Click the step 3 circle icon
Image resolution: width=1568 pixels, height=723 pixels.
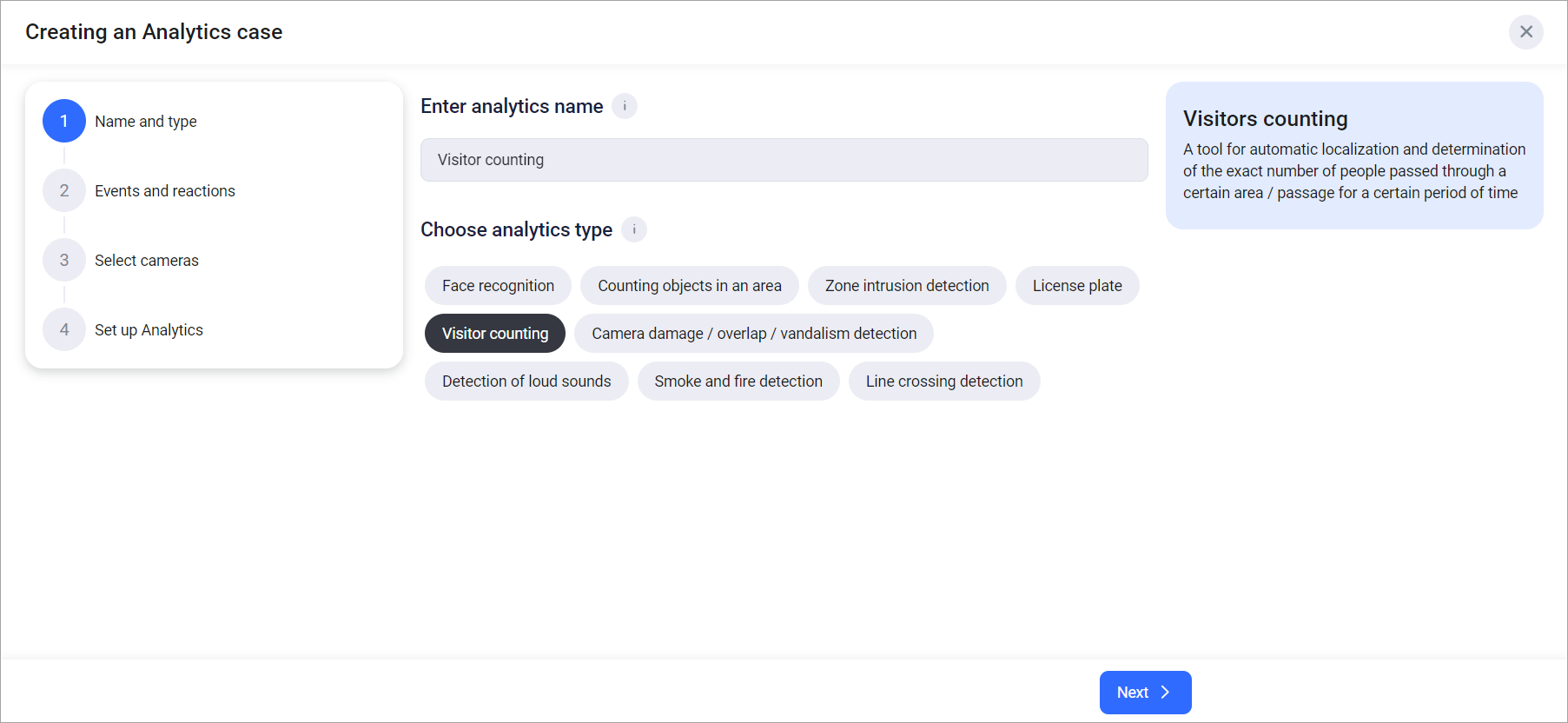pyautogui.click(x=64, y=260)
